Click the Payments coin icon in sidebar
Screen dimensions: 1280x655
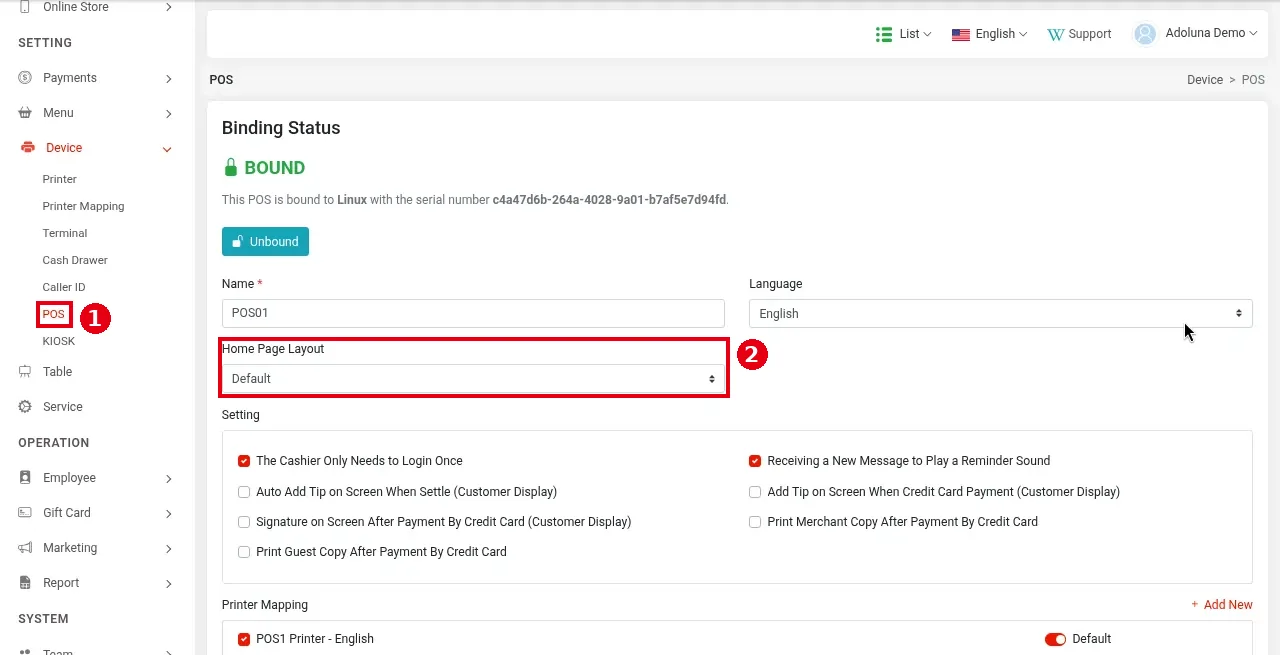[x=25, y=78]
